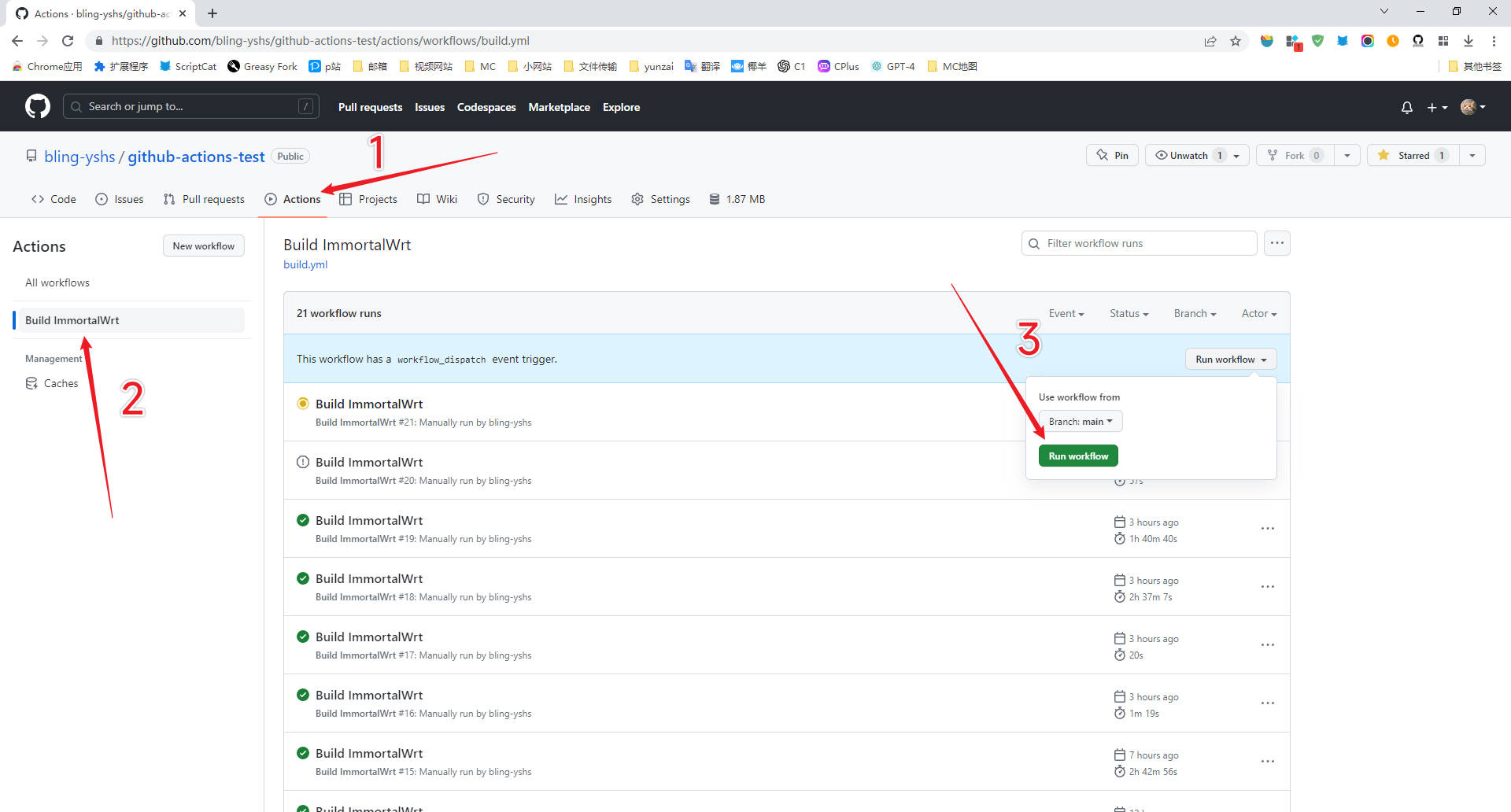Switch to the Security tab
The width and height of the screenshot is (1511, 812).
[x=506, y=199]
